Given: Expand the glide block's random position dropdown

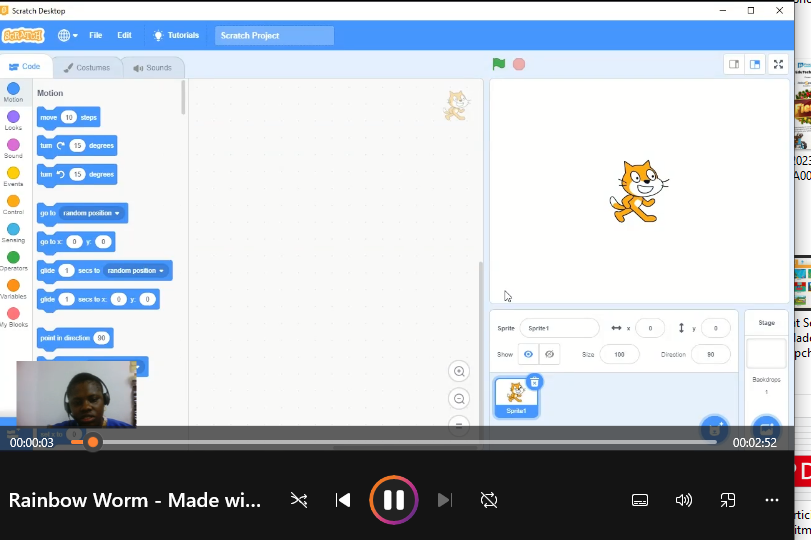Looking at the screenshot, I should 161,271.
